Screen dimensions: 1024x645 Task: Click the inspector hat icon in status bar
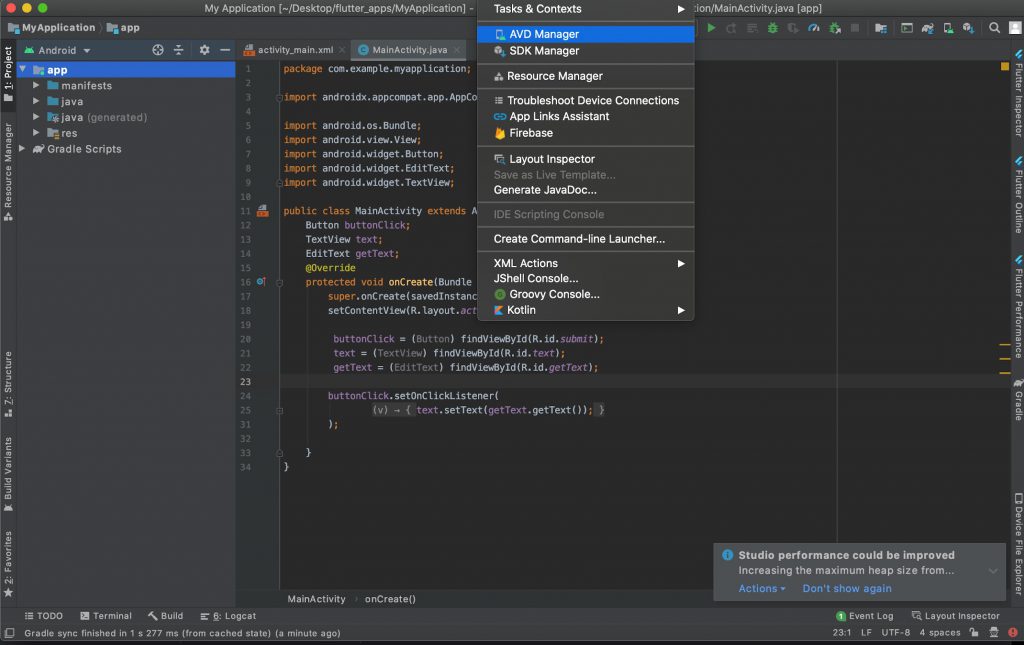point(994,633)
